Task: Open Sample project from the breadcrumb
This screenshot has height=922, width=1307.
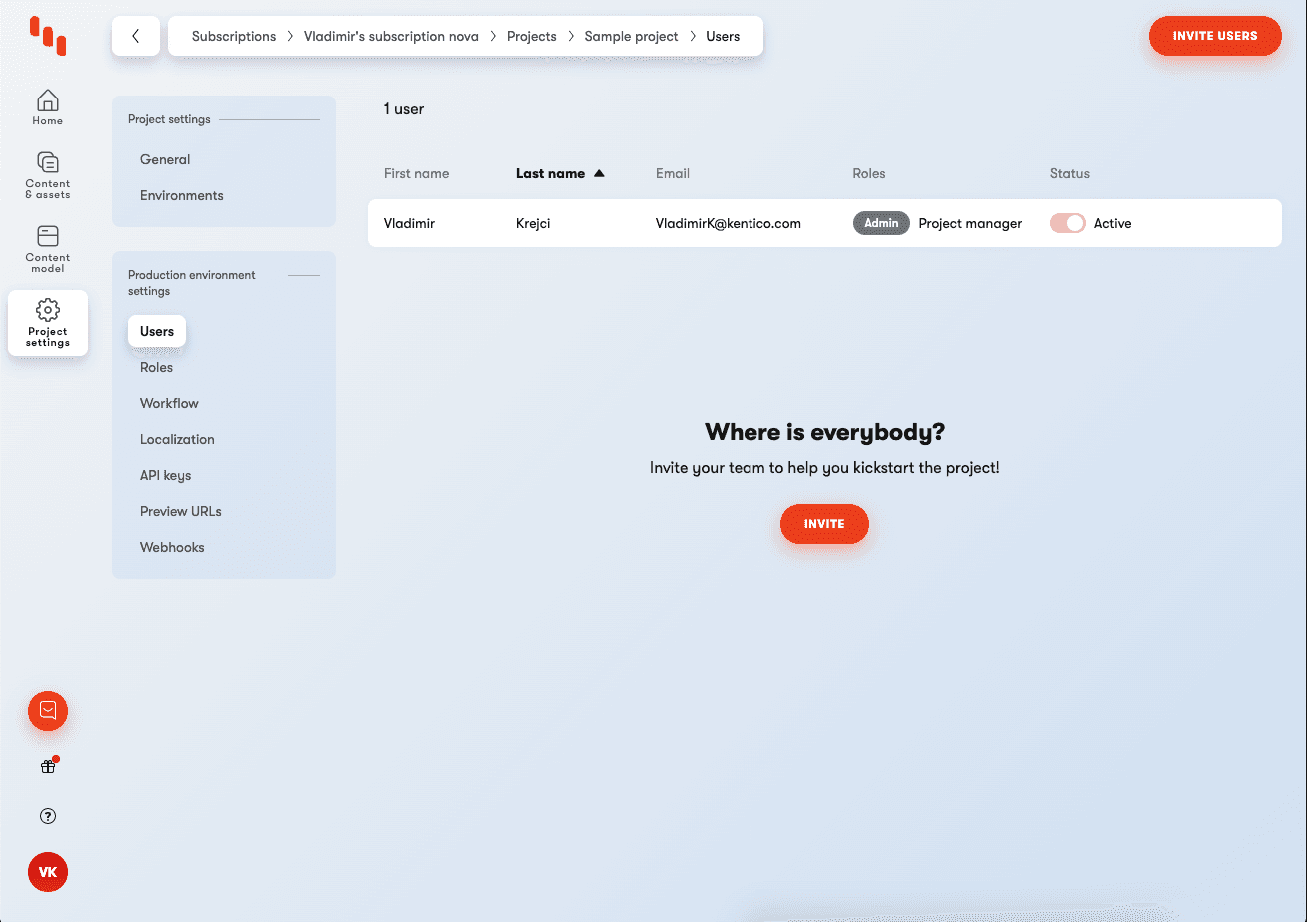Action: (631, 35)
